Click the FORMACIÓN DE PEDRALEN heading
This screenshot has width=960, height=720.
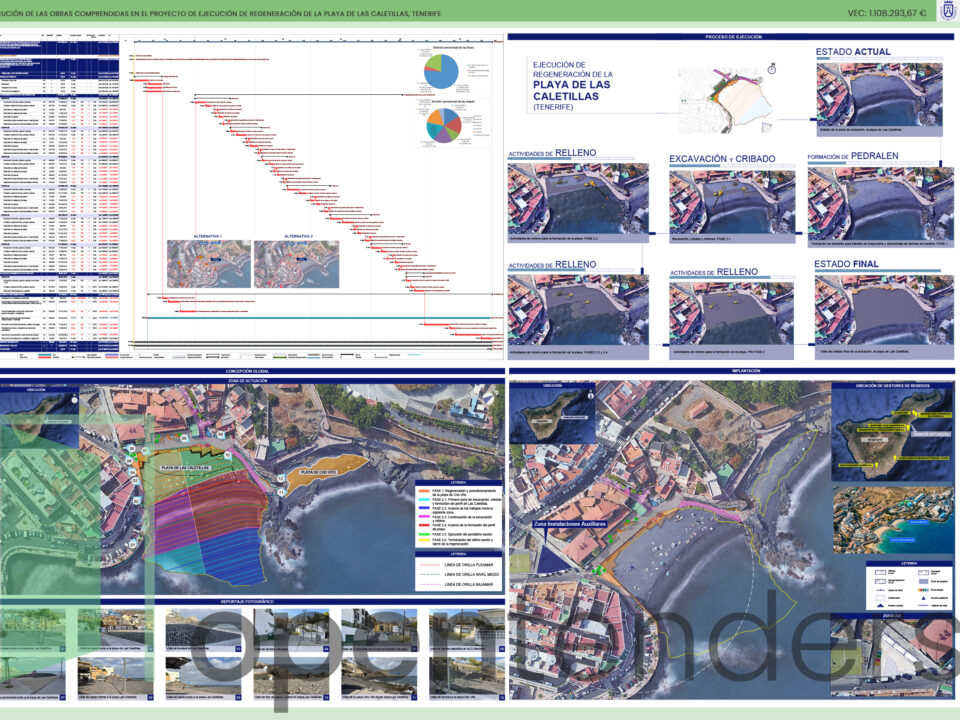point(853,156)
